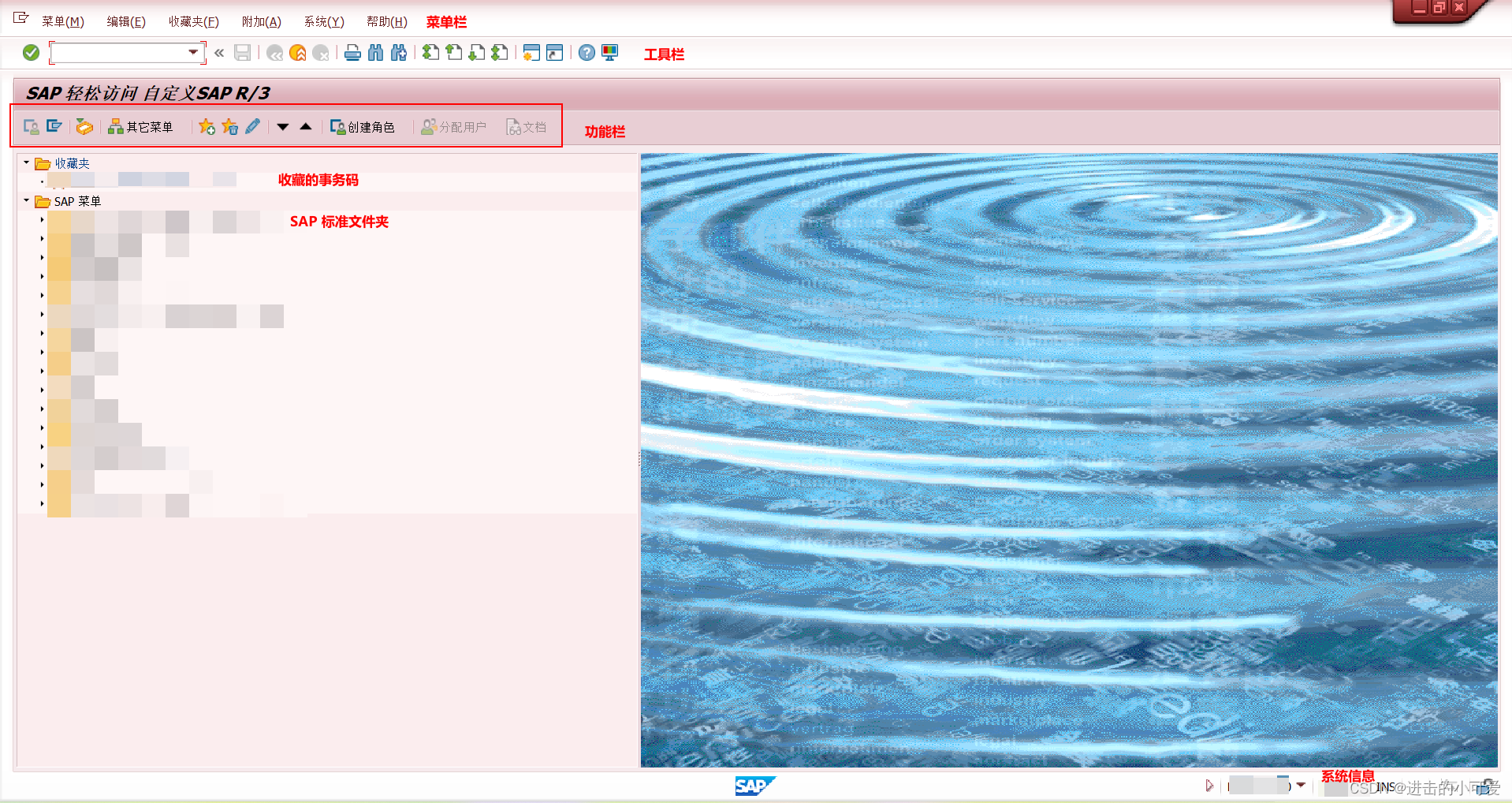
Task: Click the Cancel icon with an x
Action: click(x=321, y=53)
